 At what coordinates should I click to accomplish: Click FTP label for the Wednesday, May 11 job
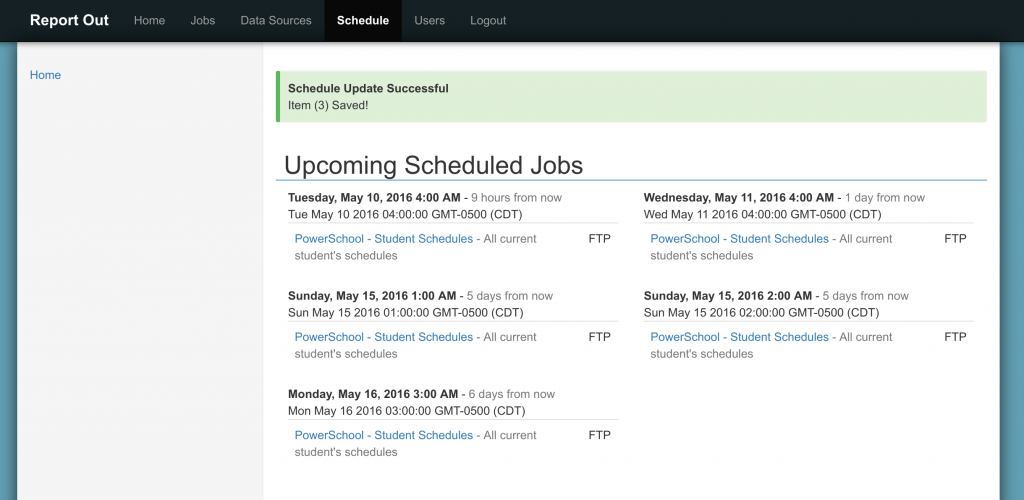(x=955, y=239)
